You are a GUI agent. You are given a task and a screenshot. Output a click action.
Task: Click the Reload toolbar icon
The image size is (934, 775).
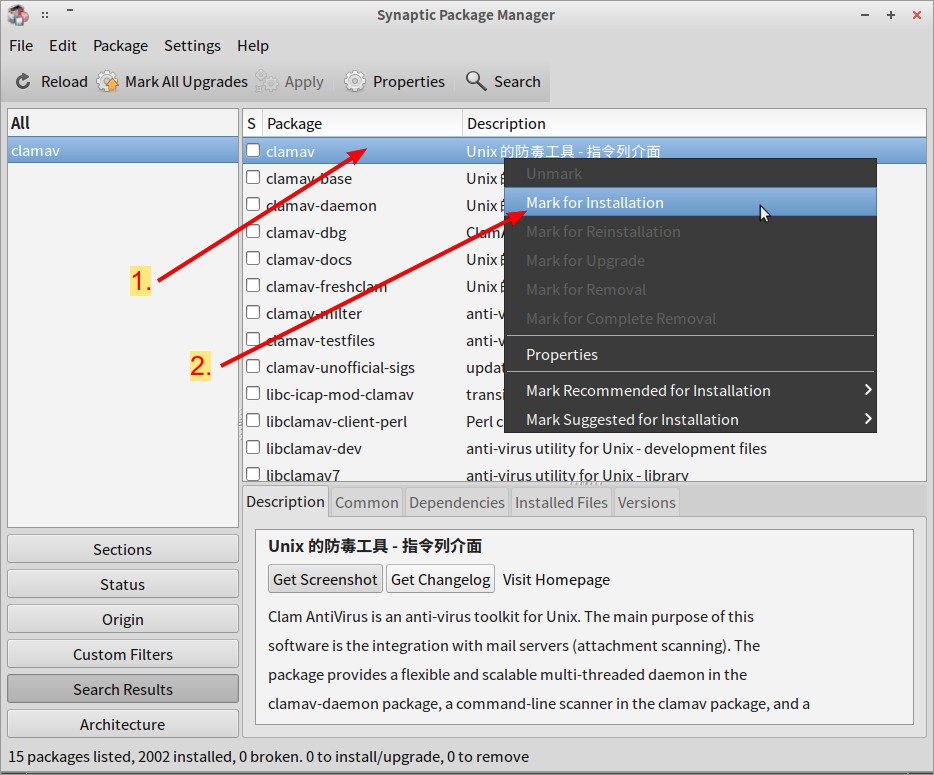pos(23,81)
